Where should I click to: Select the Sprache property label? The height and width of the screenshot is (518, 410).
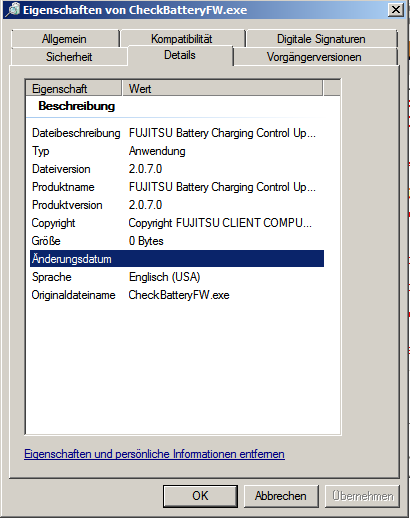pyautogui.click(x=52, y=277)
